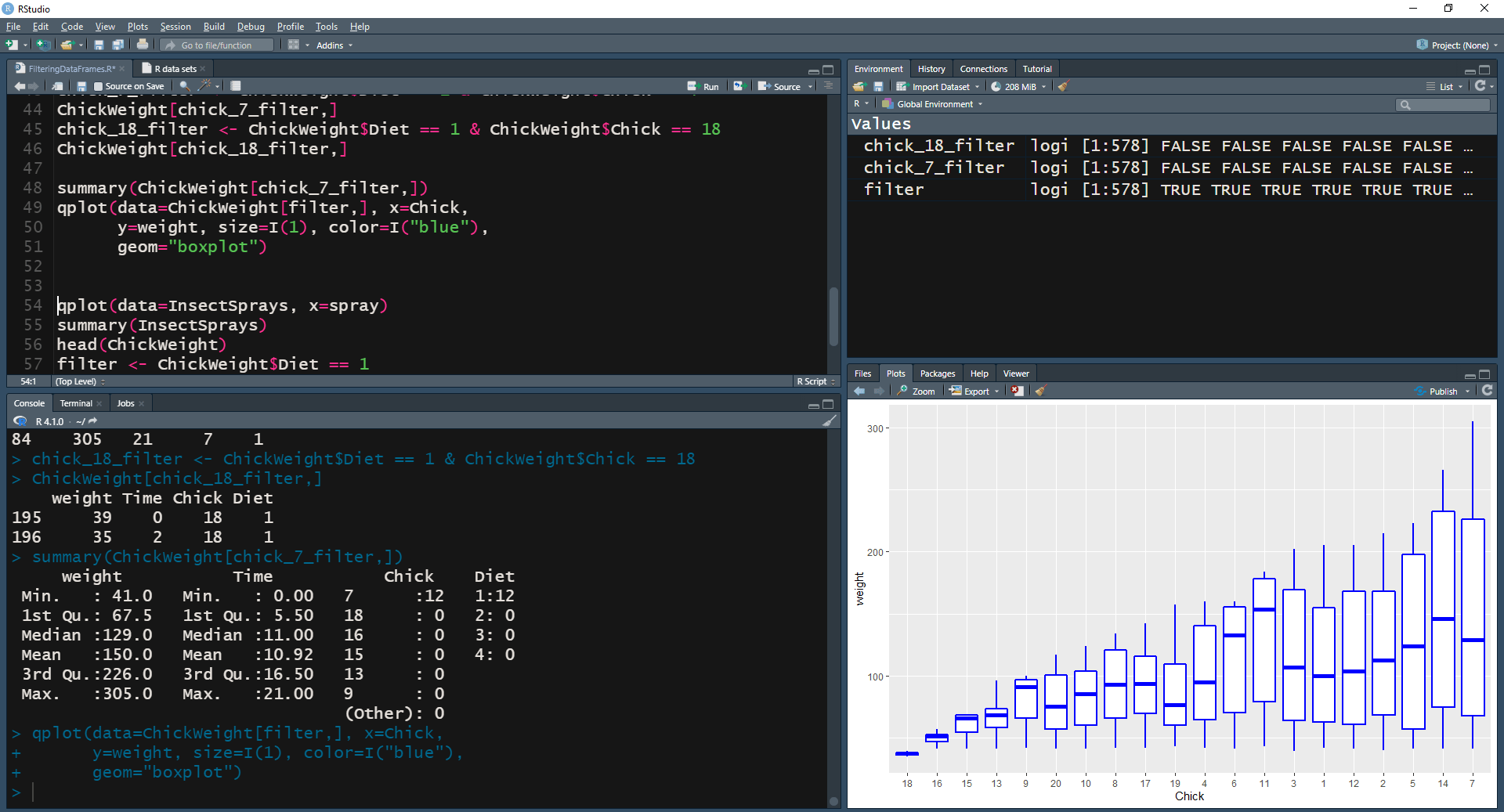Click the Zoom plot button
The width and height of the screenshot is (1504, 812).
916,391
